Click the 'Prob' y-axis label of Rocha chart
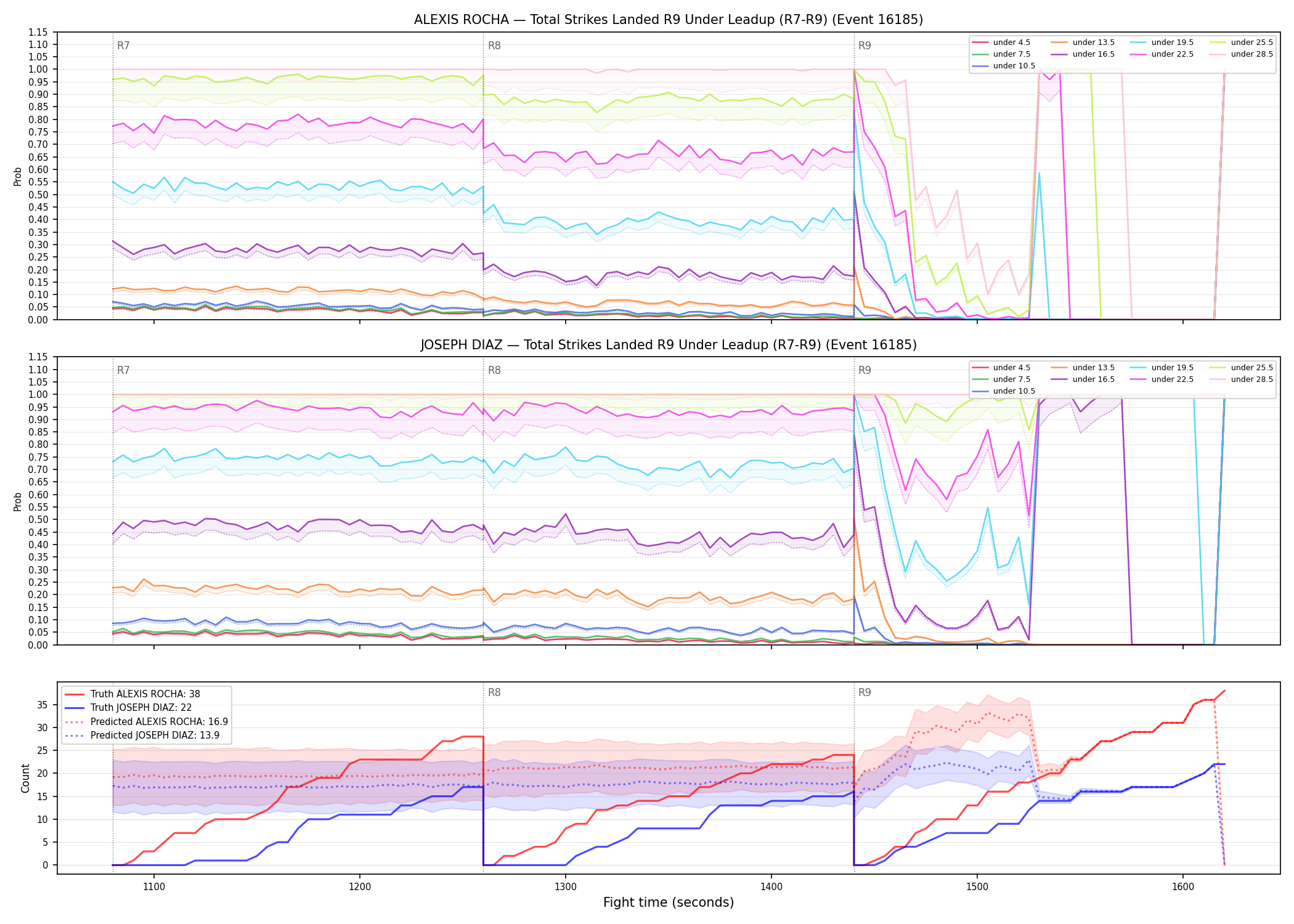Viewport: 1294px width, 924px height. (18, 177)
